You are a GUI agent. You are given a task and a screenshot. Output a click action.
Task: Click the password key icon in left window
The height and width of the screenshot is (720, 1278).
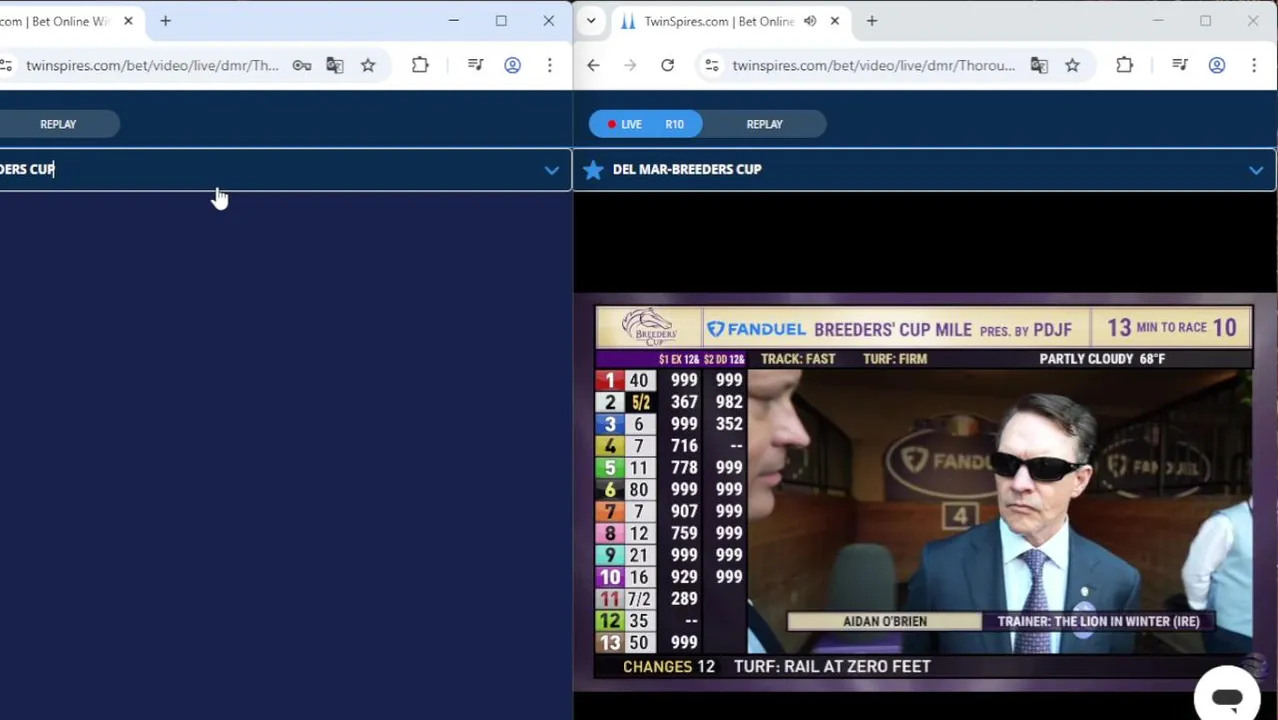[x=301, y=66]
